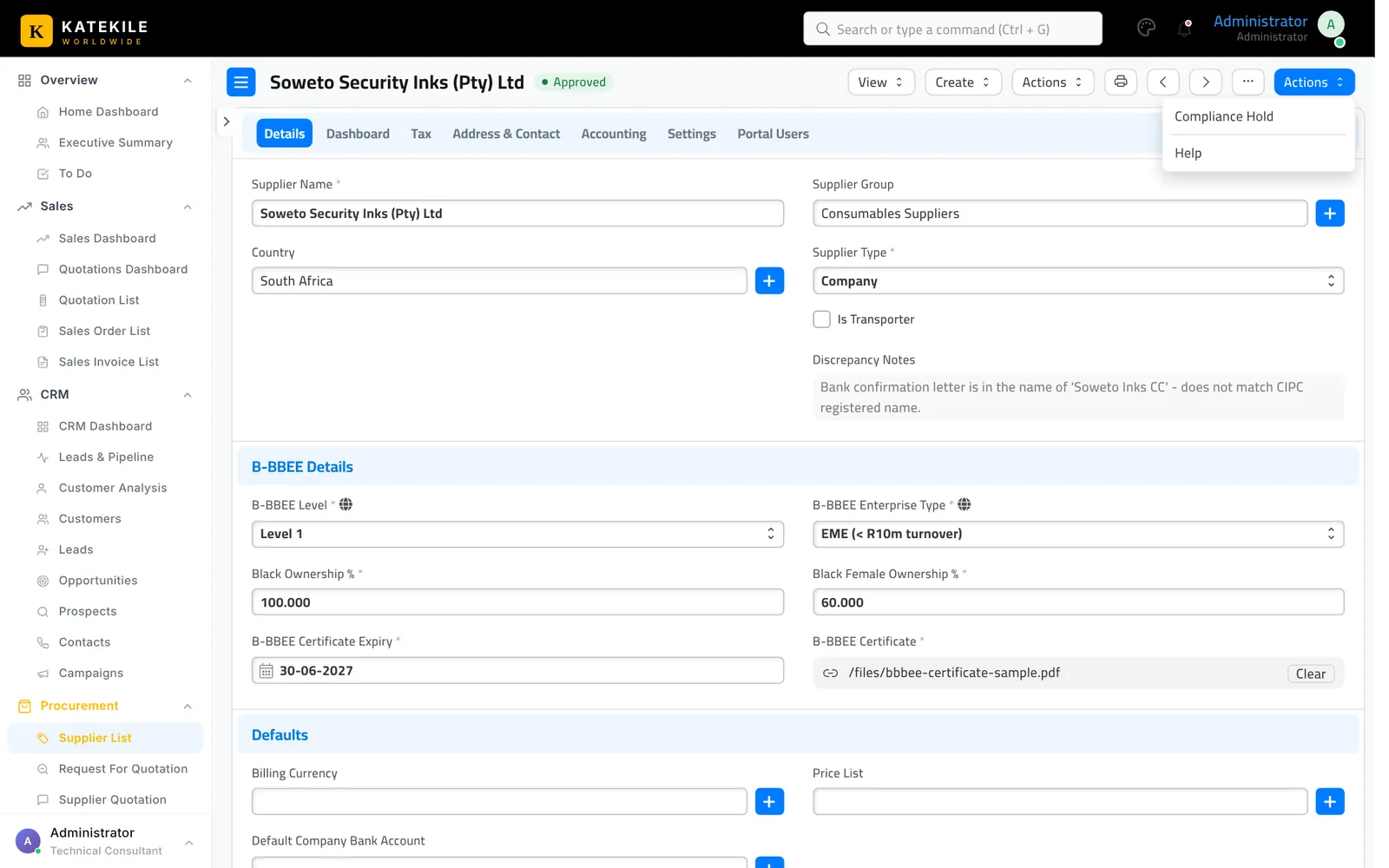
Task: Click globe icon beside B-BBEE Enterprise Type
Action: [x=964, y=504]
